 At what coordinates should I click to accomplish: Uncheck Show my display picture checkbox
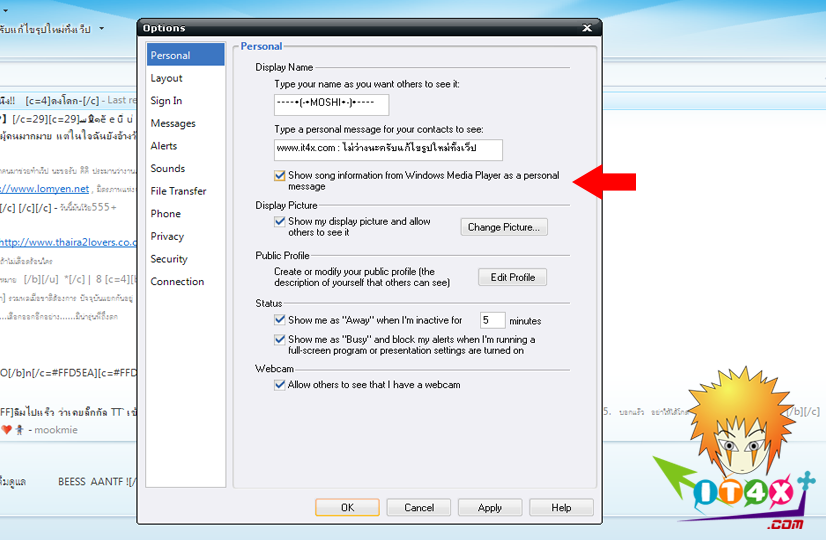coord(280,222)
